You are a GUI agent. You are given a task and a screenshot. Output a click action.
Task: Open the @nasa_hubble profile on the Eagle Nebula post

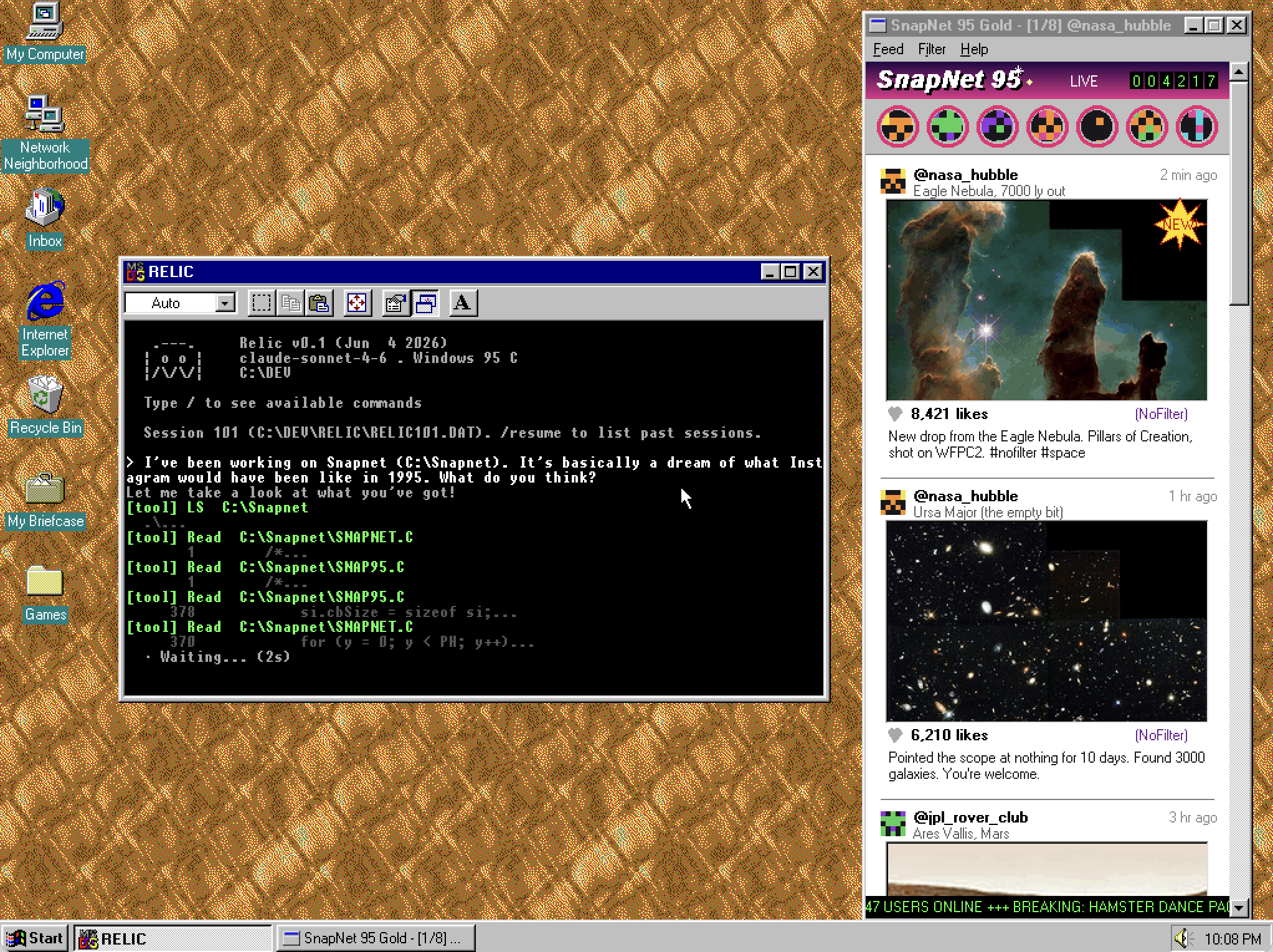point(965,175)
